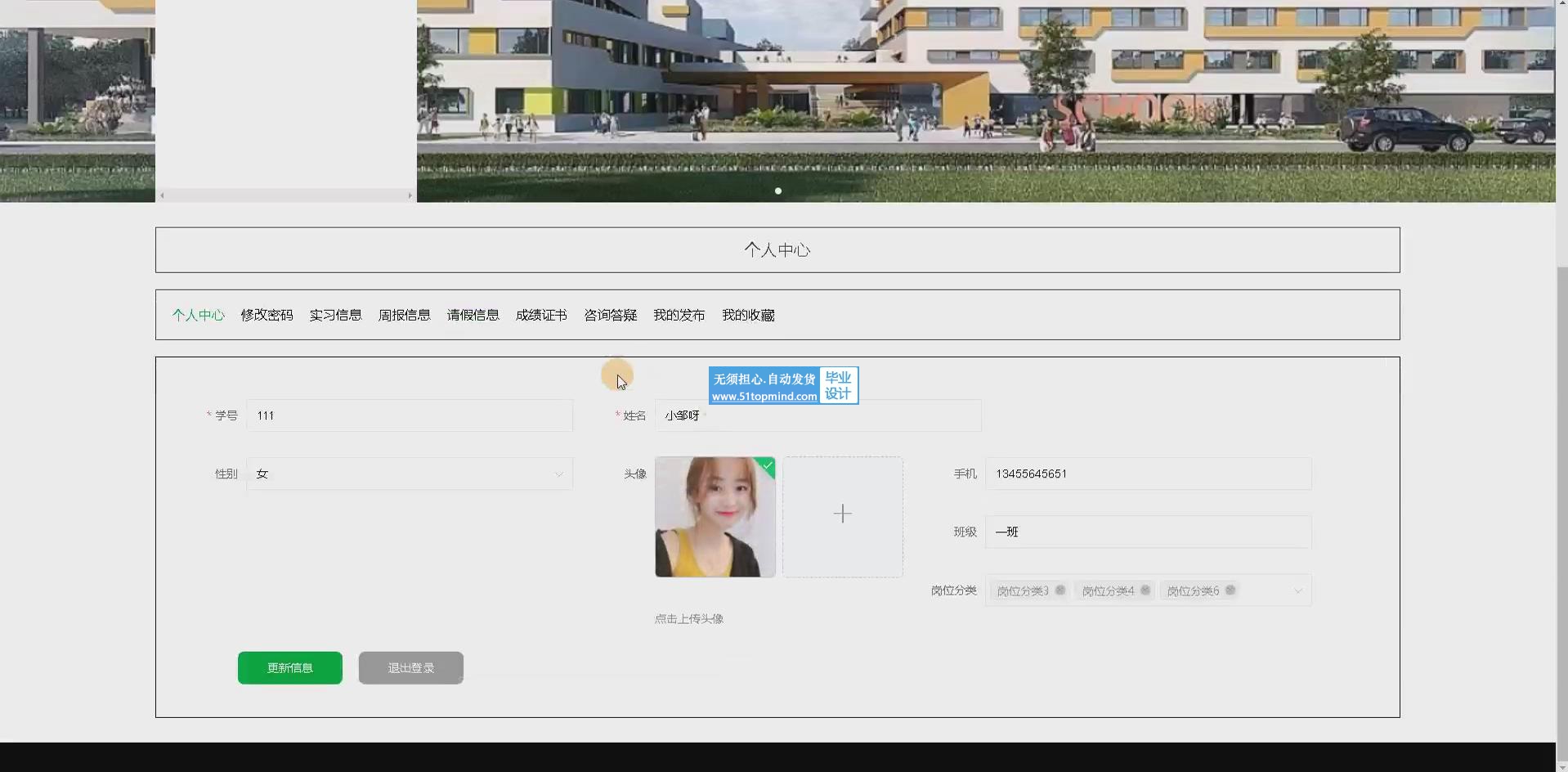The image size is (1568, 772).
Task: Switch to 修改密码 tab
Action: point(267,315)
